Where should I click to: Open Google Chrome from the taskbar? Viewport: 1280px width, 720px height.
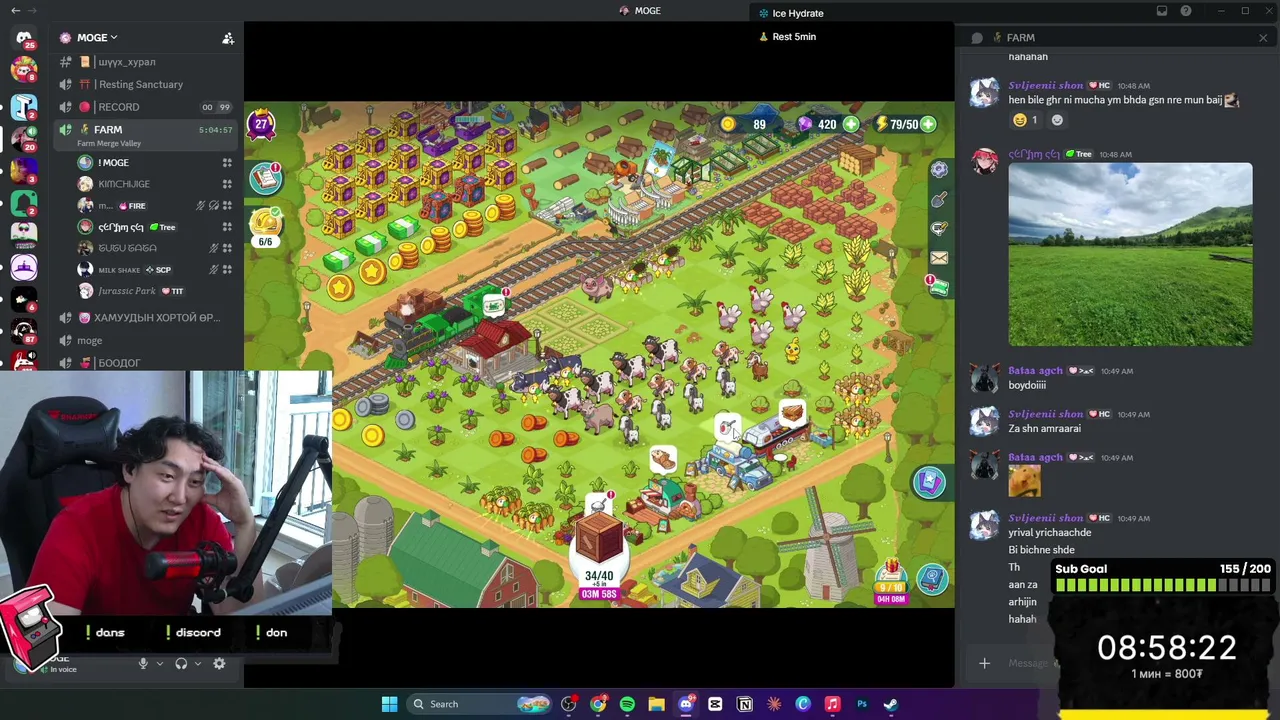pos(598,704)
